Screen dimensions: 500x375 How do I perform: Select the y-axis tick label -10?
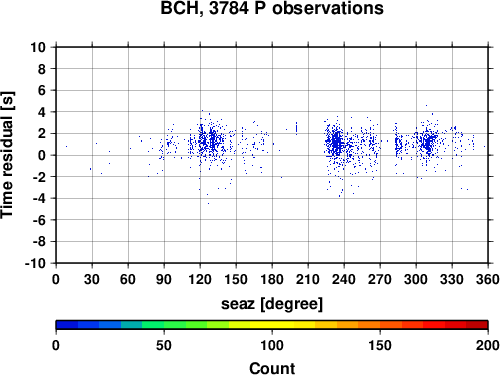point(36,263)
